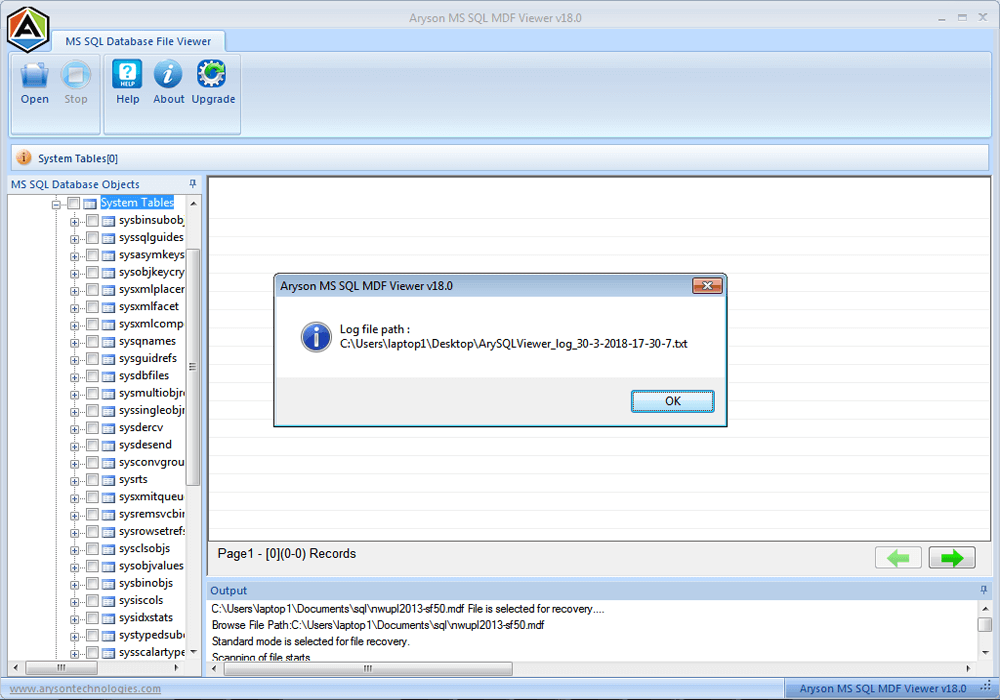Click the vertical scrollbar thumb of object tree
The width and height of the screenshot is (1000, 700).
pos(193,367)
